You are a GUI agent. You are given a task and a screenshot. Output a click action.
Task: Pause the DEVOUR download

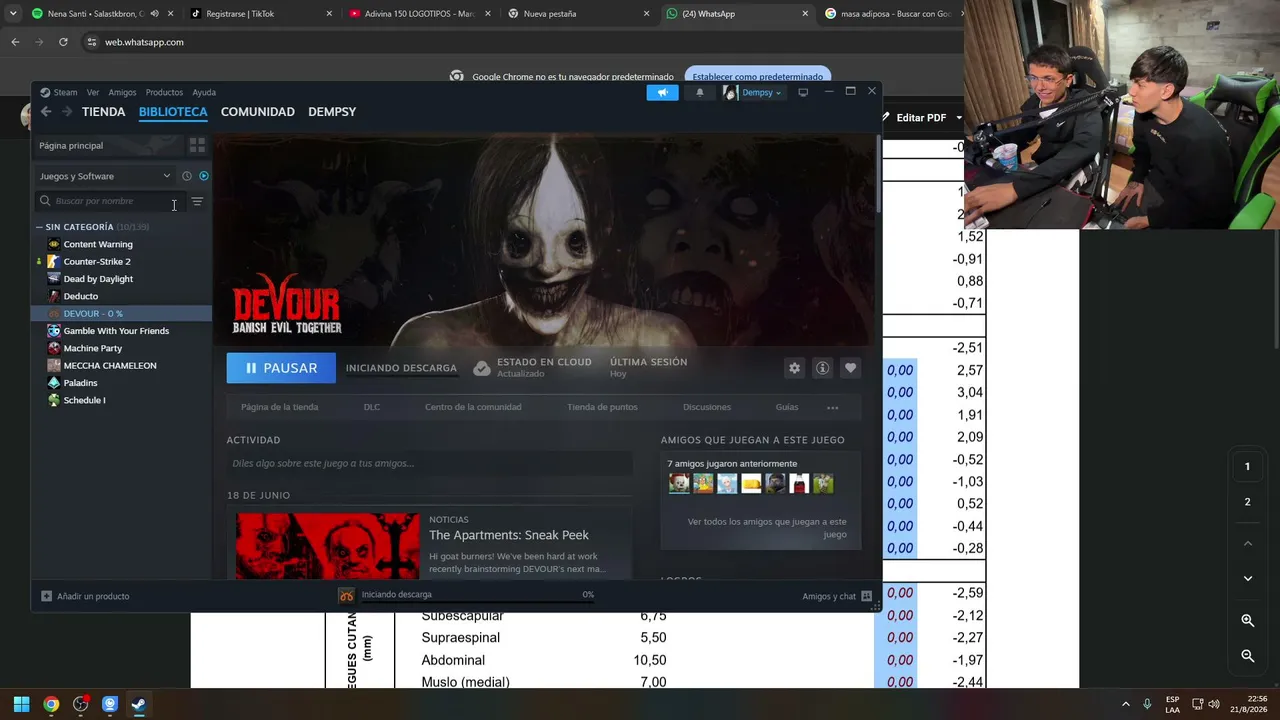[281, 368]
